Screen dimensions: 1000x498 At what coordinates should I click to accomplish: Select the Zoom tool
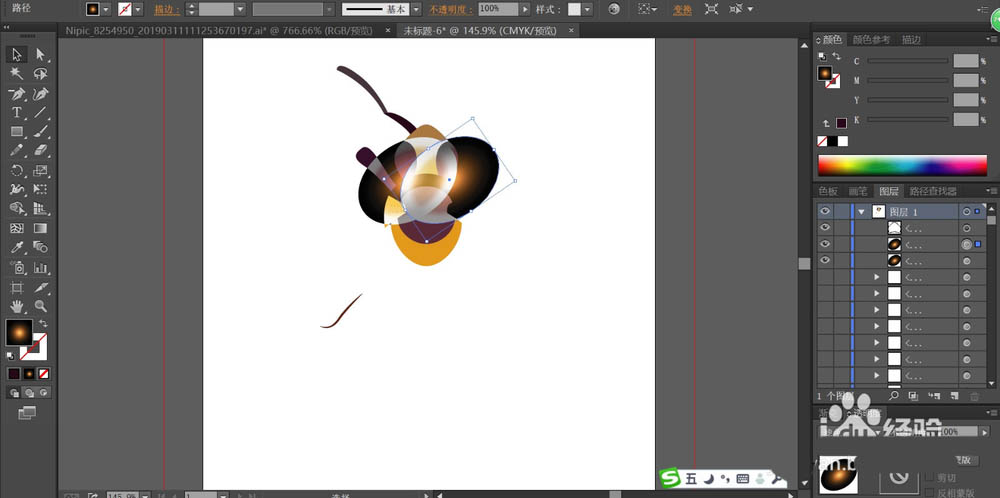(x=41, y=306)
